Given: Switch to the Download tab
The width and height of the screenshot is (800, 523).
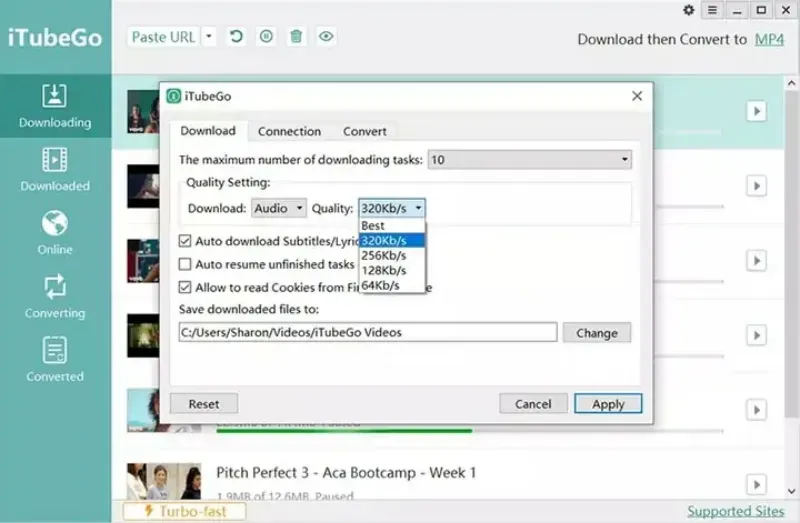Looking at the screenshot, I should [208, 131].
